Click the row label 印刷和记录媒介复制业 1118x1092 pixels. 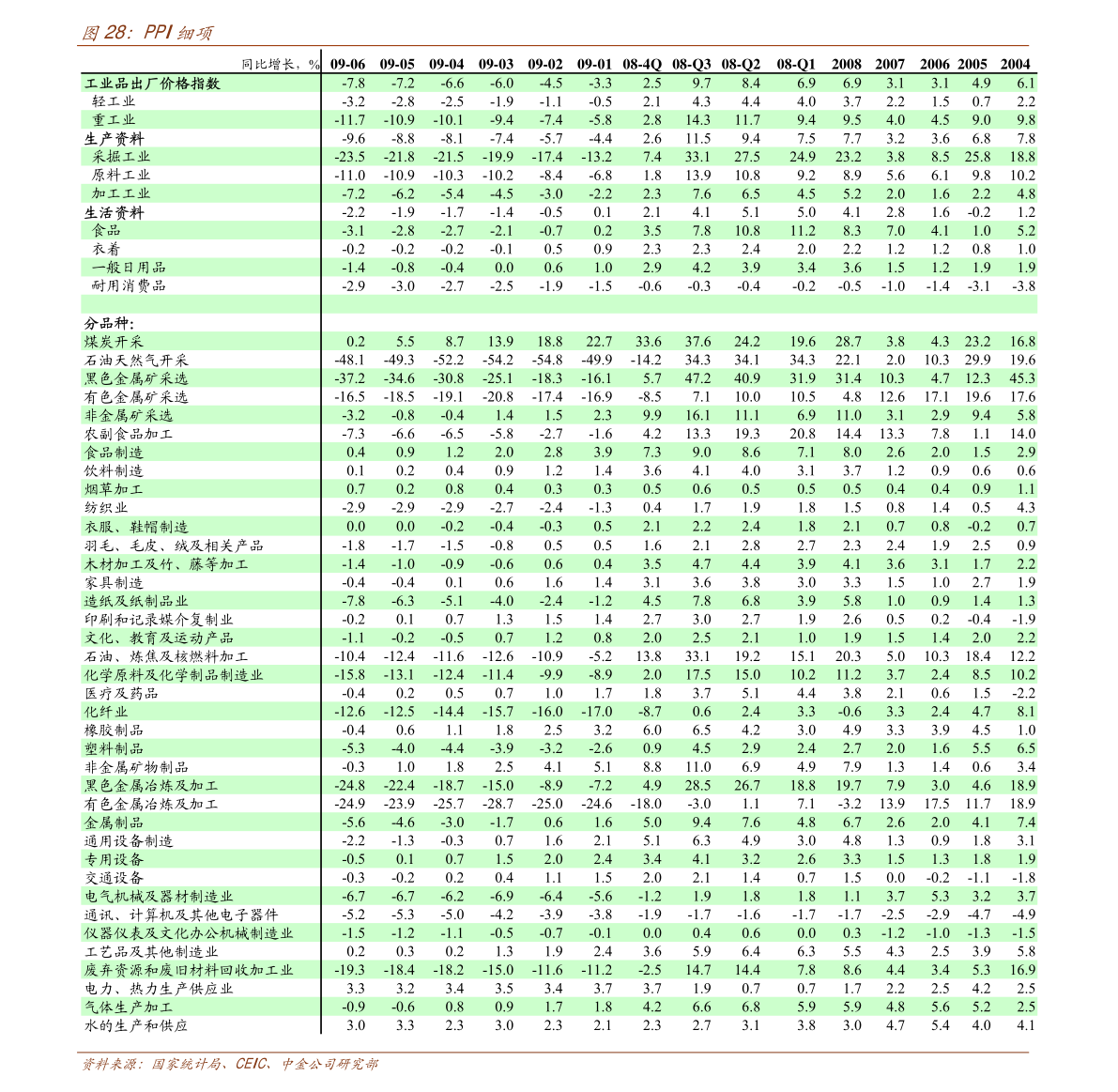coord(159,620)
